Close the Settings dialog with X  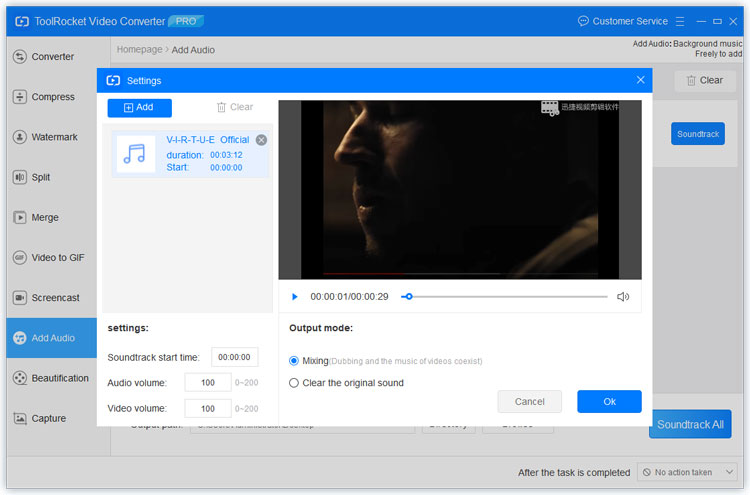640,80
